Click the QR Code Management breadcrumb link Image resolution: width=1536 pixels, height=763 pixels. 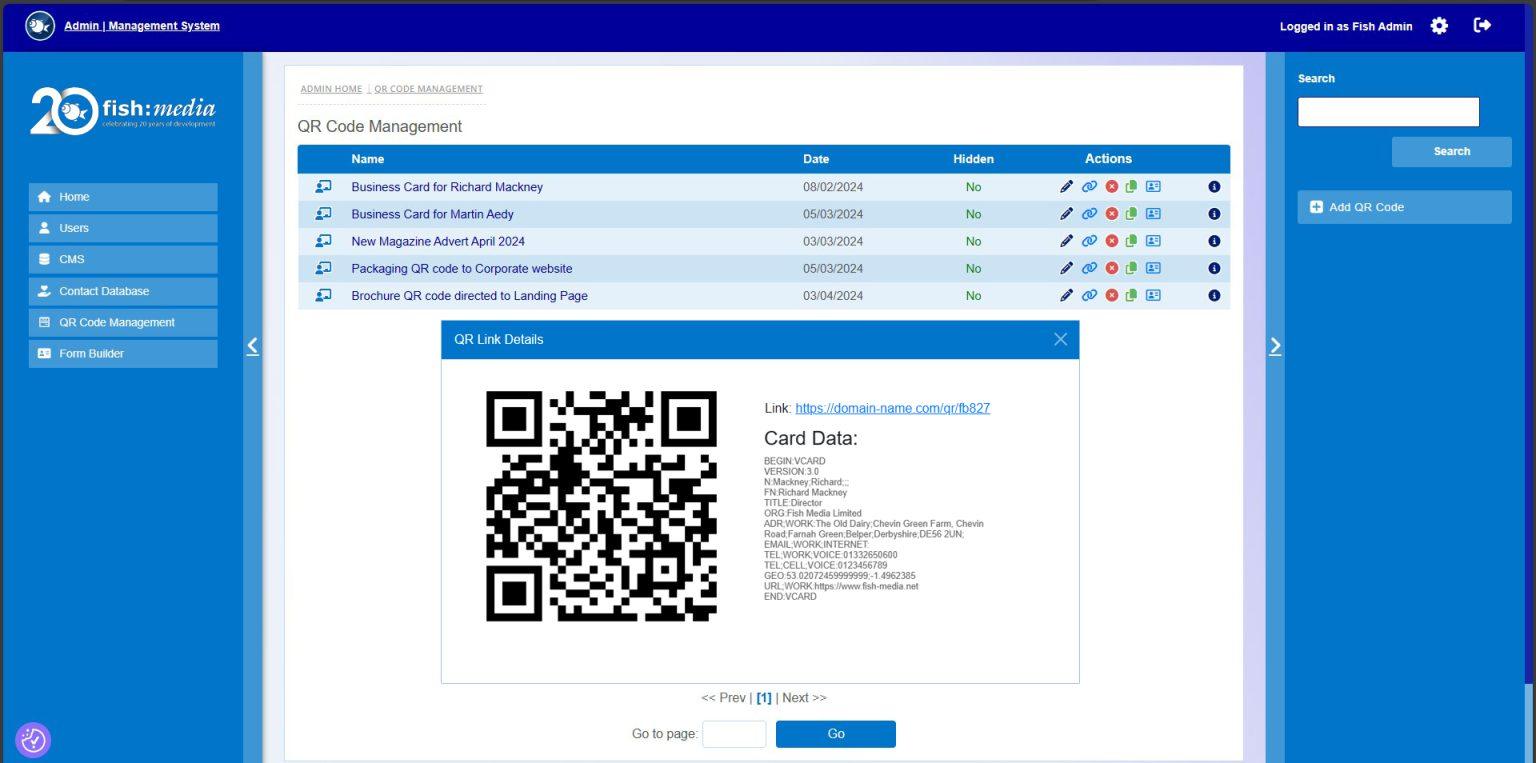click(428, 89)
